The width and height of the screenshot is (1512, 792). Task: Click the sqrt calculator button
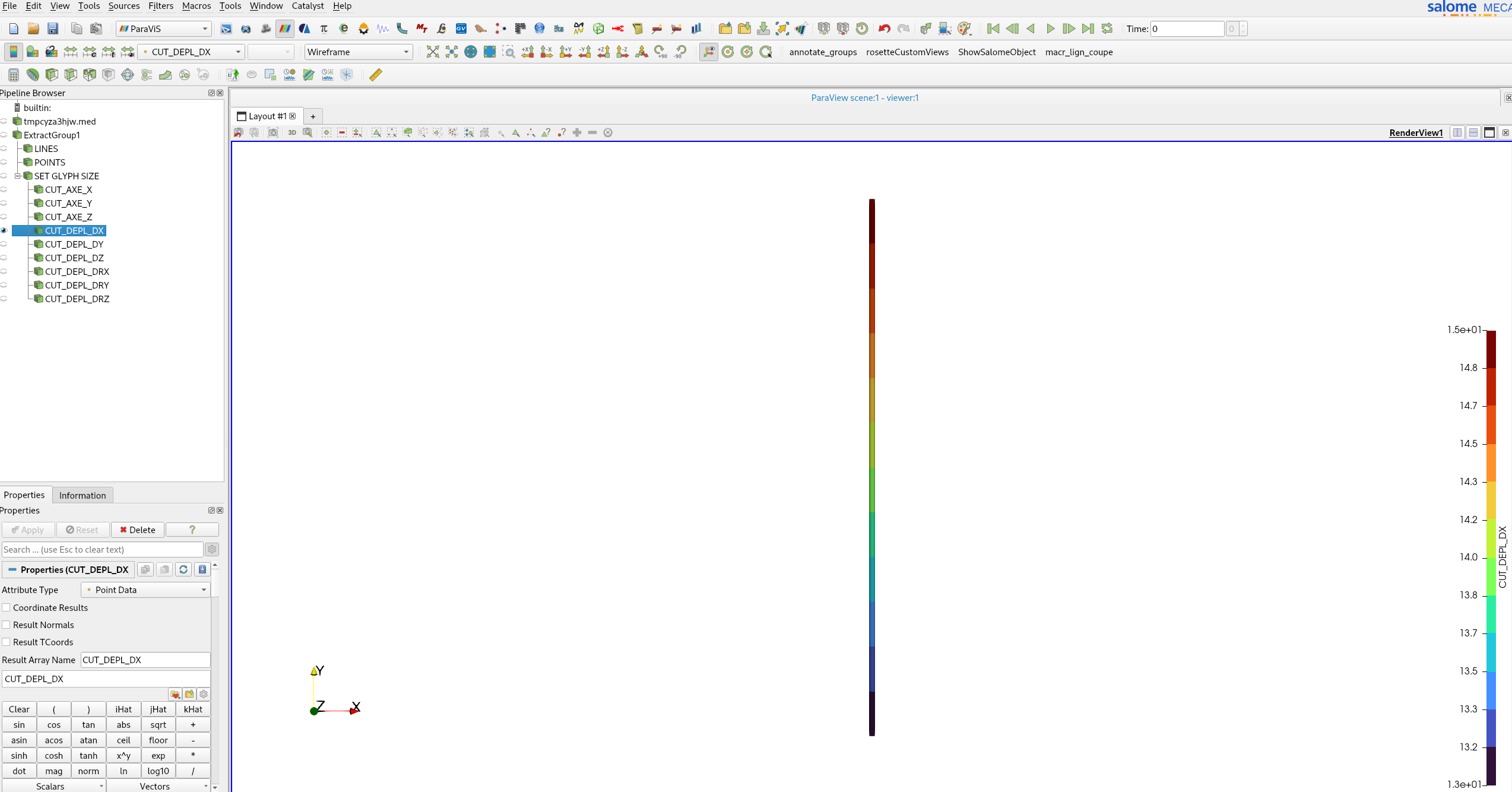(159, 725)
